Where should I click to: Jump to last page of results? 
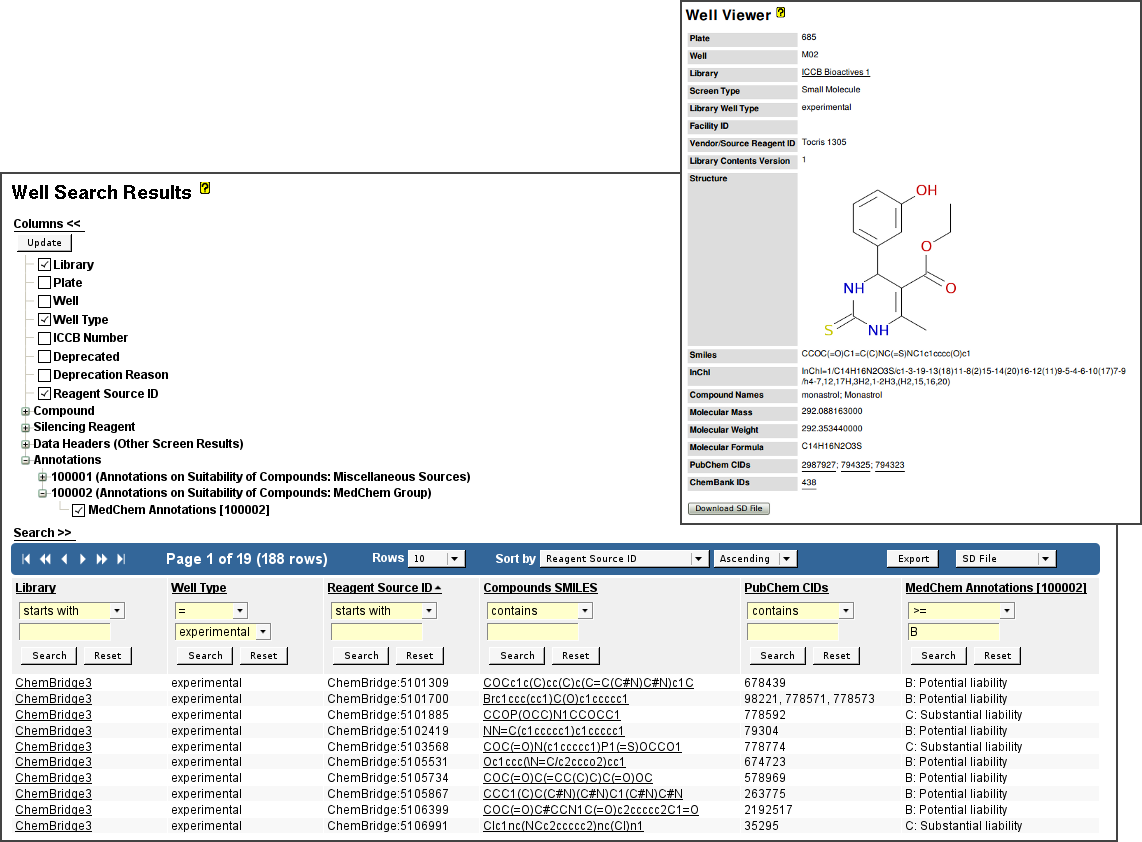[x=121, y=559]
